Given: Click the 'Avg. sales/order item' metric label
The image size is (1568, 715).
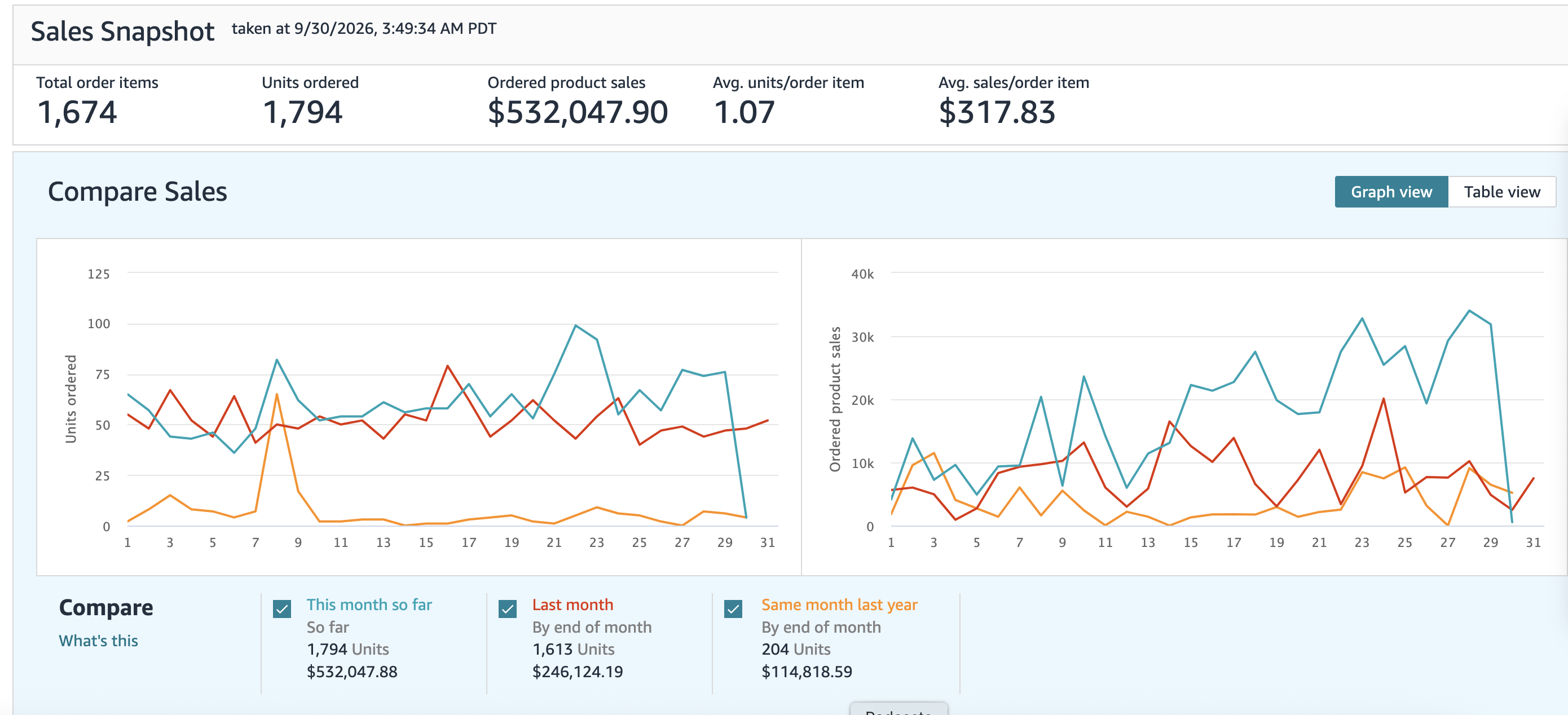Looking at the screenshot, I should (1014, 83).
